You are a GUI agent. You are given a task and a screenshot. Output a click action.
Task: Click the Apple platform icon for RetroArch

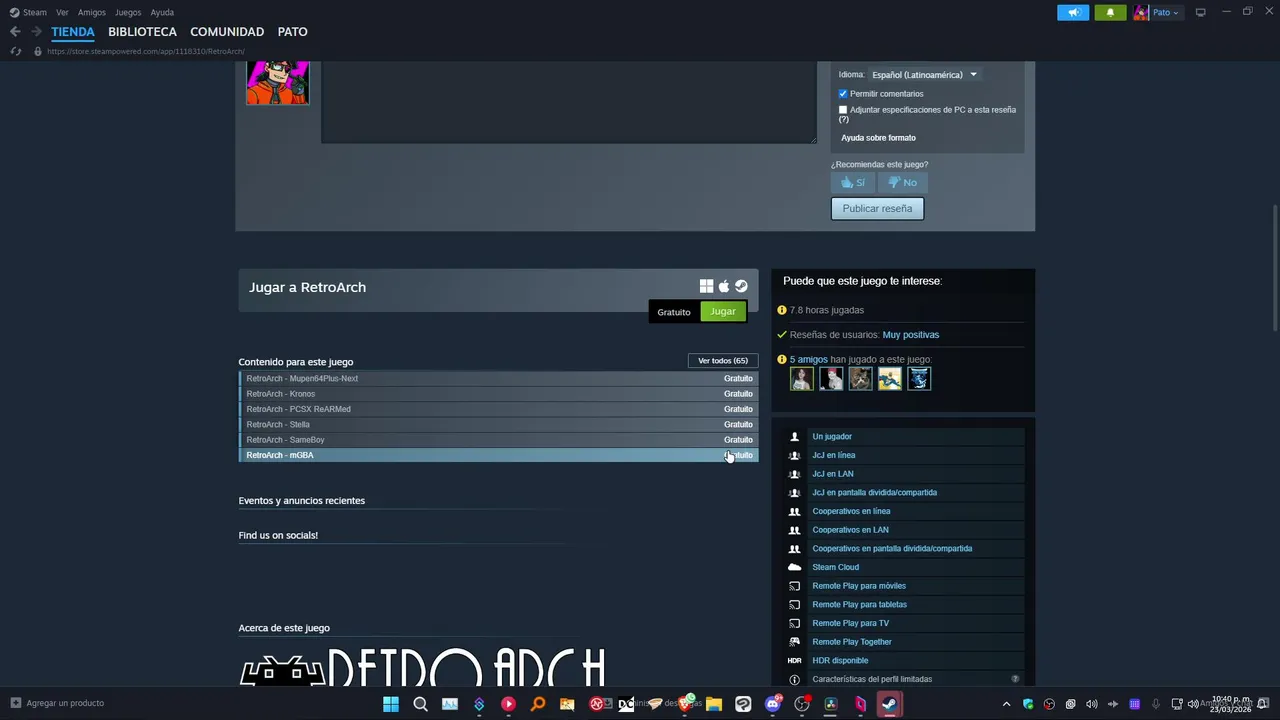724,286
